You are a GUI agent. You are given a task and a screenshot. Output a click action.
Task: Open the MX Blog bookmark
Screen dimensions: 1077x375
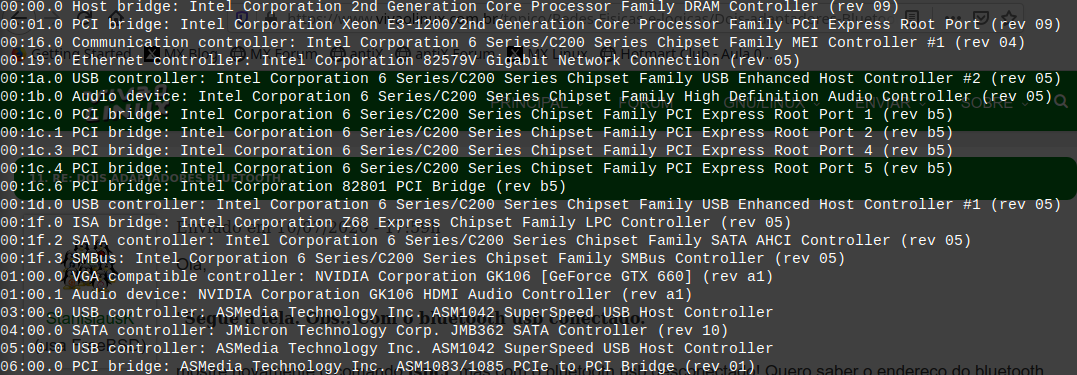pyautogui.click(x=183, y=53)
